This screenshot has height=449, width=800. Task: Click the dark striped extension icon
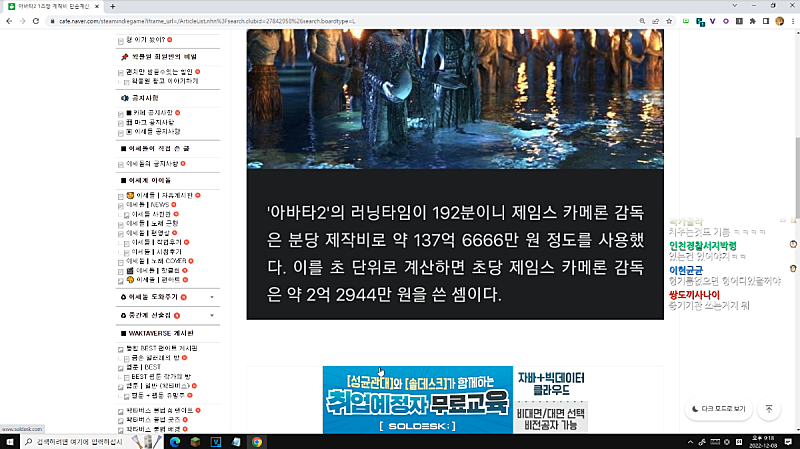739,21
